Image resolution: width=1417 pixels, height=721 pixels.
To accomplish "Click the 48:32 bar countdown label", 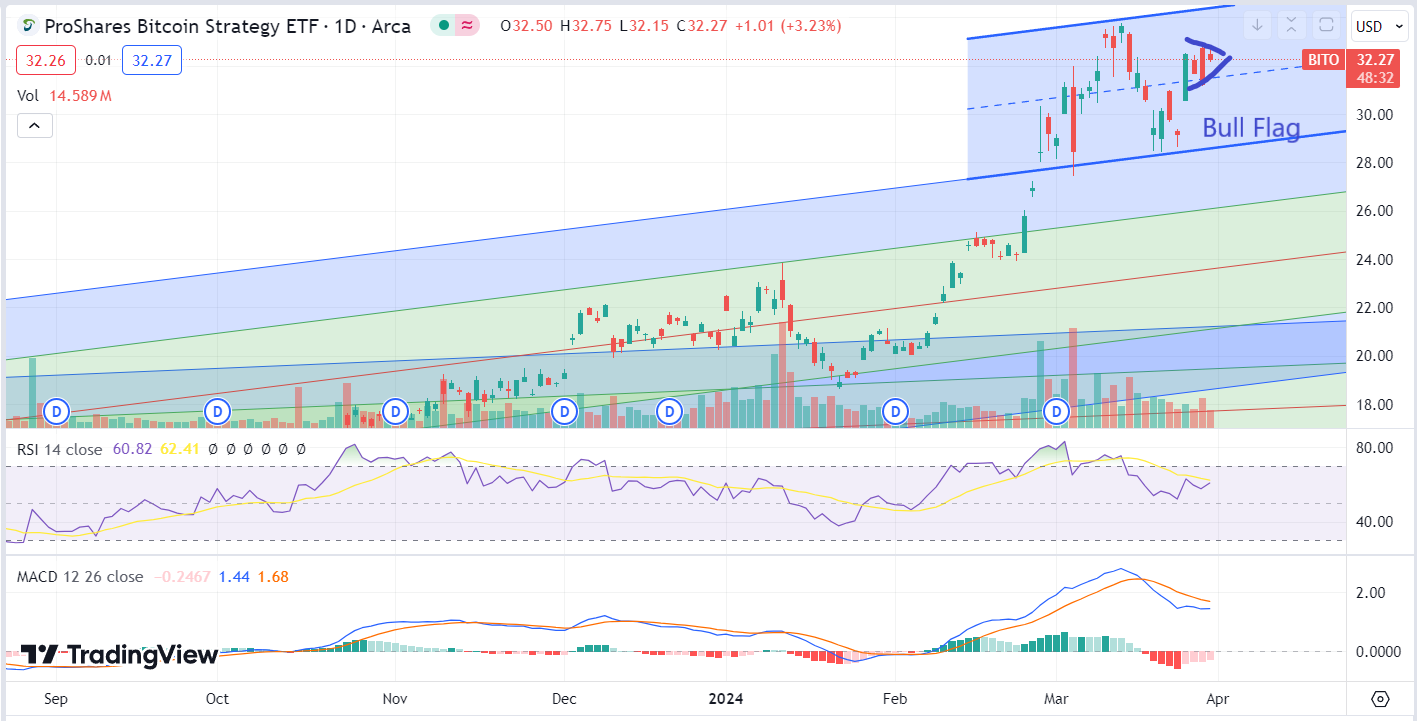I will pyautogui.click(x=1377, y=76).
